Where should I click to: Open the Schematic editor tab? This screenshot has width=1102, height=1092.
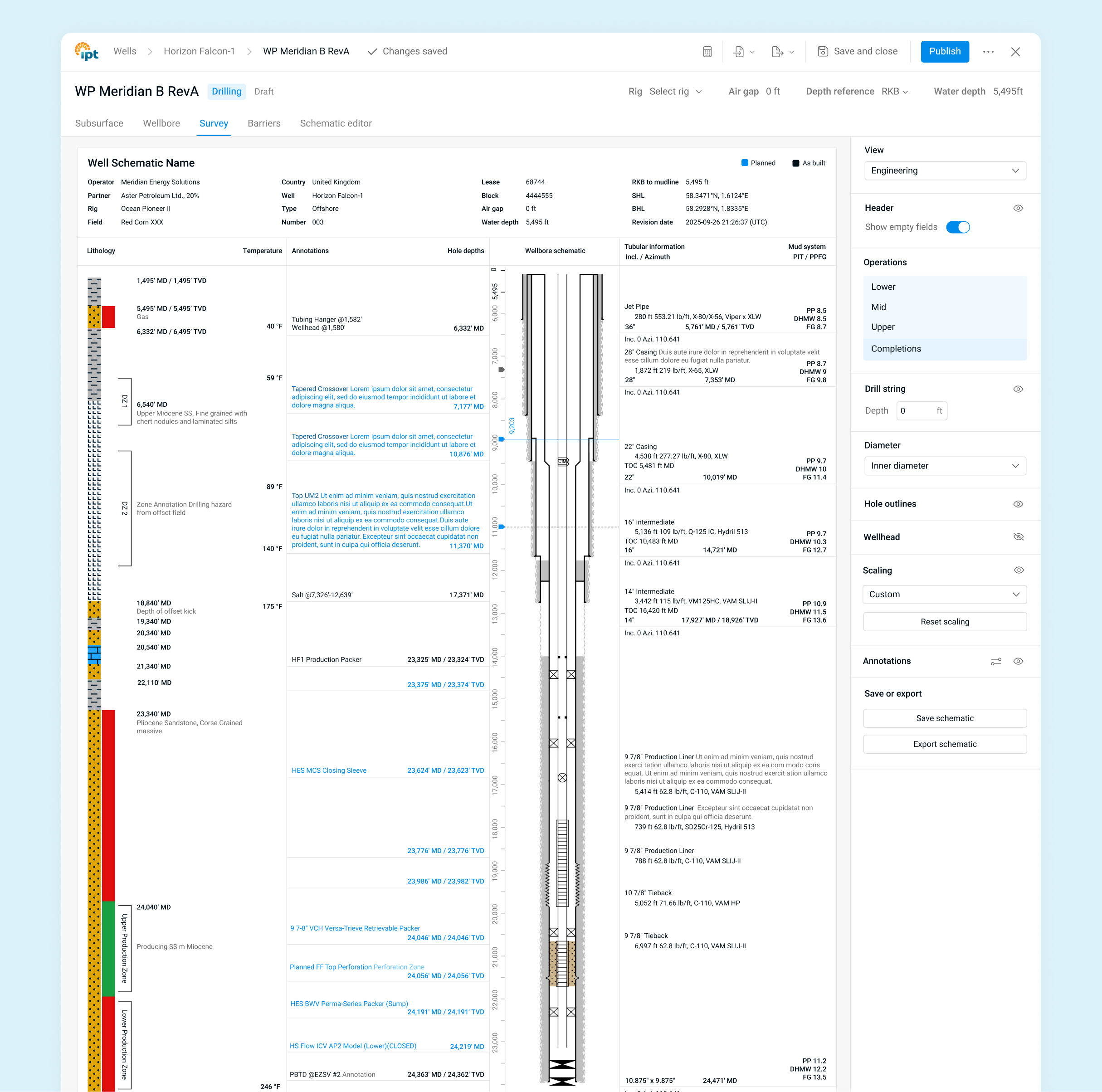[336, 123]
